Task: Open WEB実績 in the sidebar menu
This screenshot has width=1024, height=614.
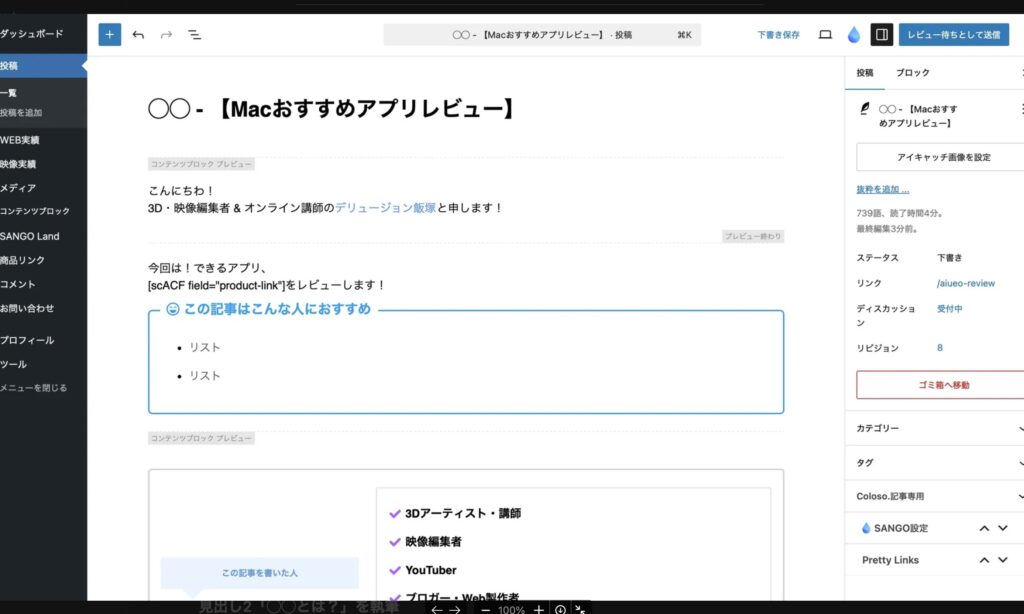Action: [x=22, y=140]
